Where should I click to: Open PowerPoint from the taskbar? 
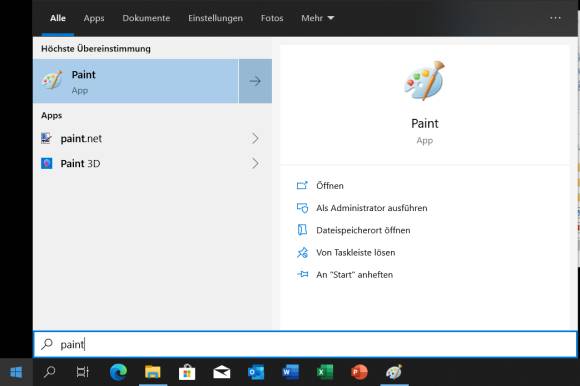[x=359, y=372]
